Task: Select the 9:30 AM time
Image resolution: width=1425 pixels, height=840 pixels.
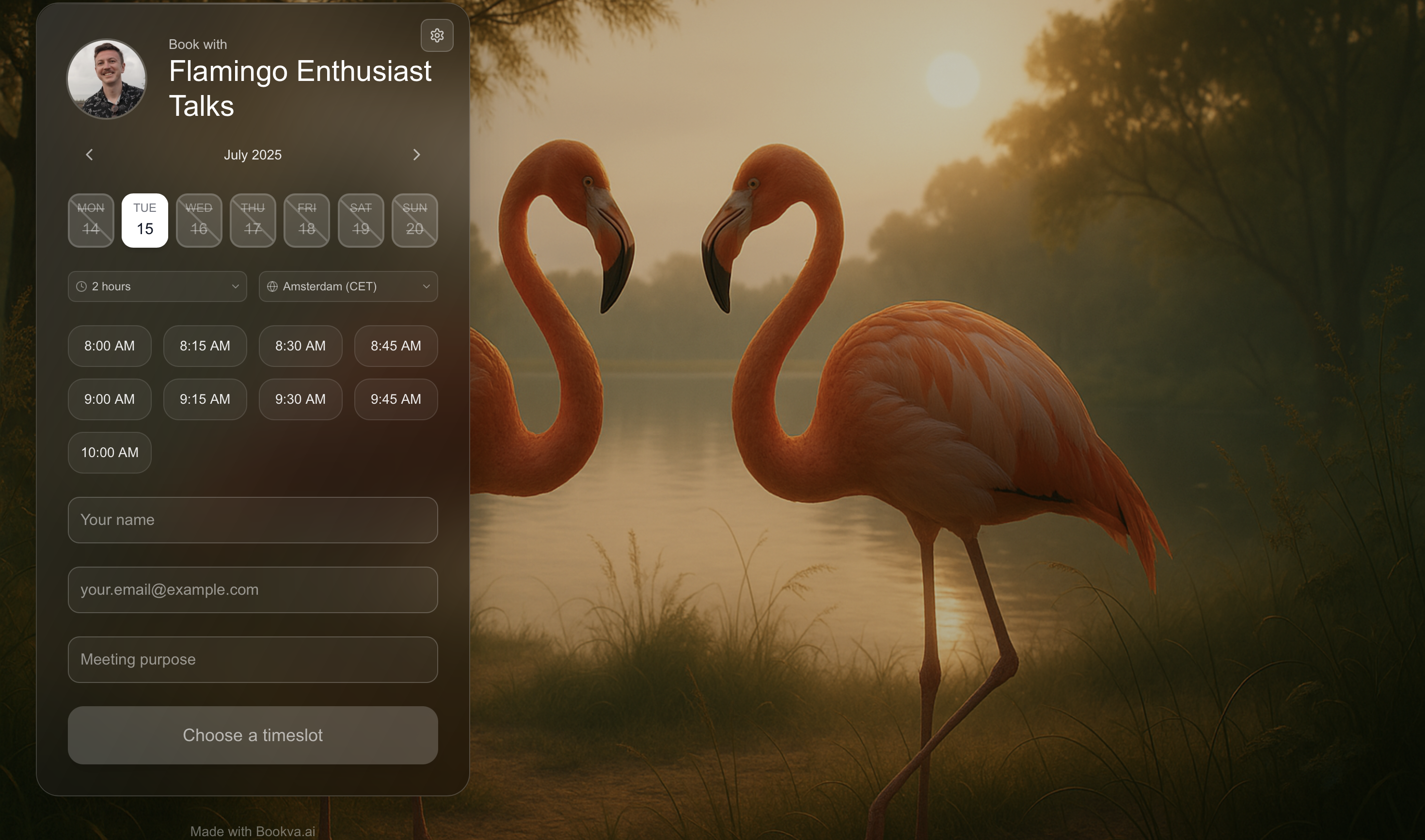Action: coord(300,399)
